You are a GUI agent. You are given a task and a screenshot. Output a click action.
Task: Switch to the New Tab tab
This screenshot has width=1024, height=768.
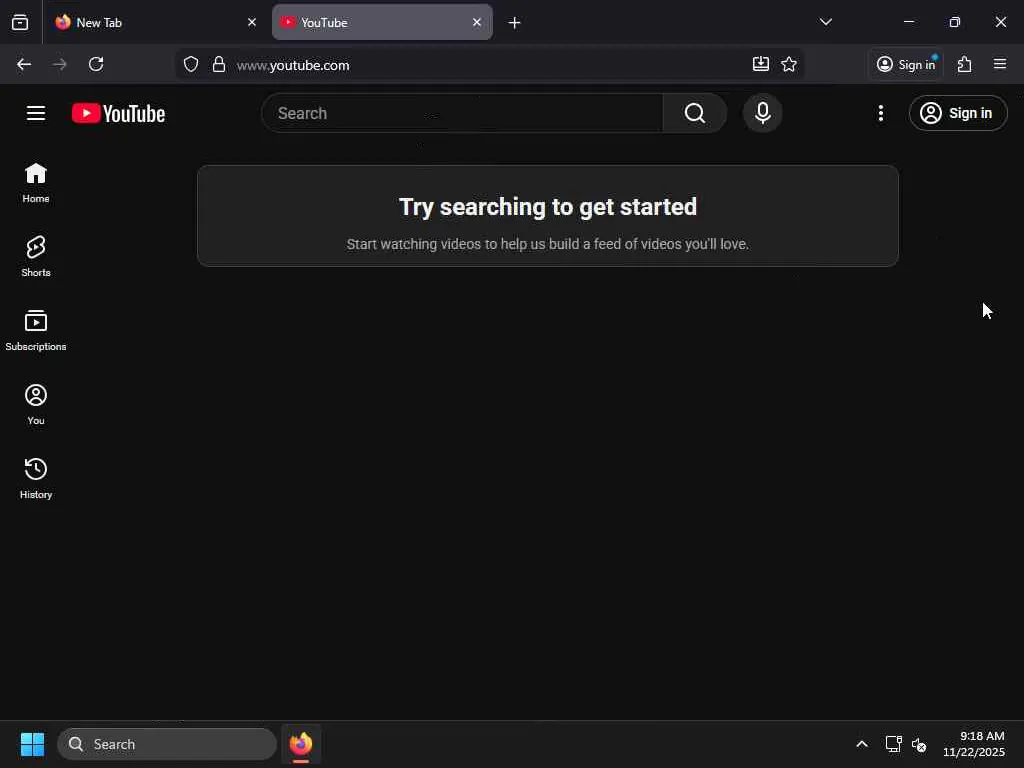coord(155,22)
